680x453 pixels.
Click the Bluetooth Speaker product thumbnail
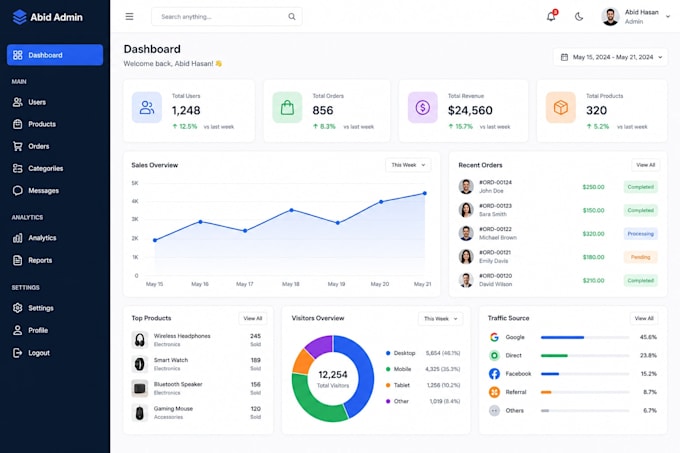[x=140, y=388]
